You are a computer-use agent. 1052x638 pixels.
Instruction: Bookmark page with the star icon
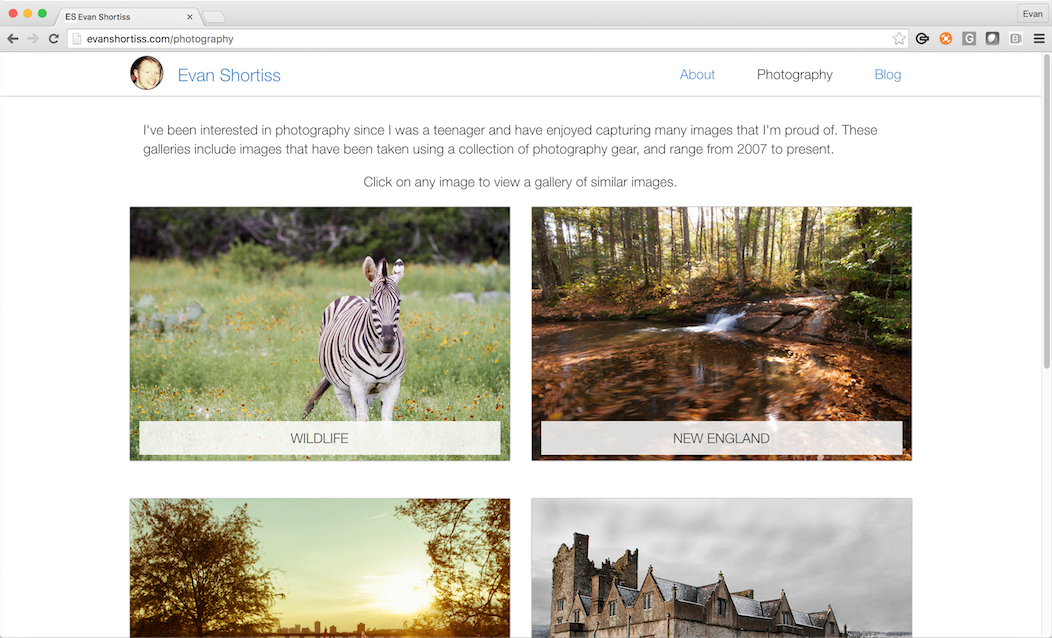point(899,39)
